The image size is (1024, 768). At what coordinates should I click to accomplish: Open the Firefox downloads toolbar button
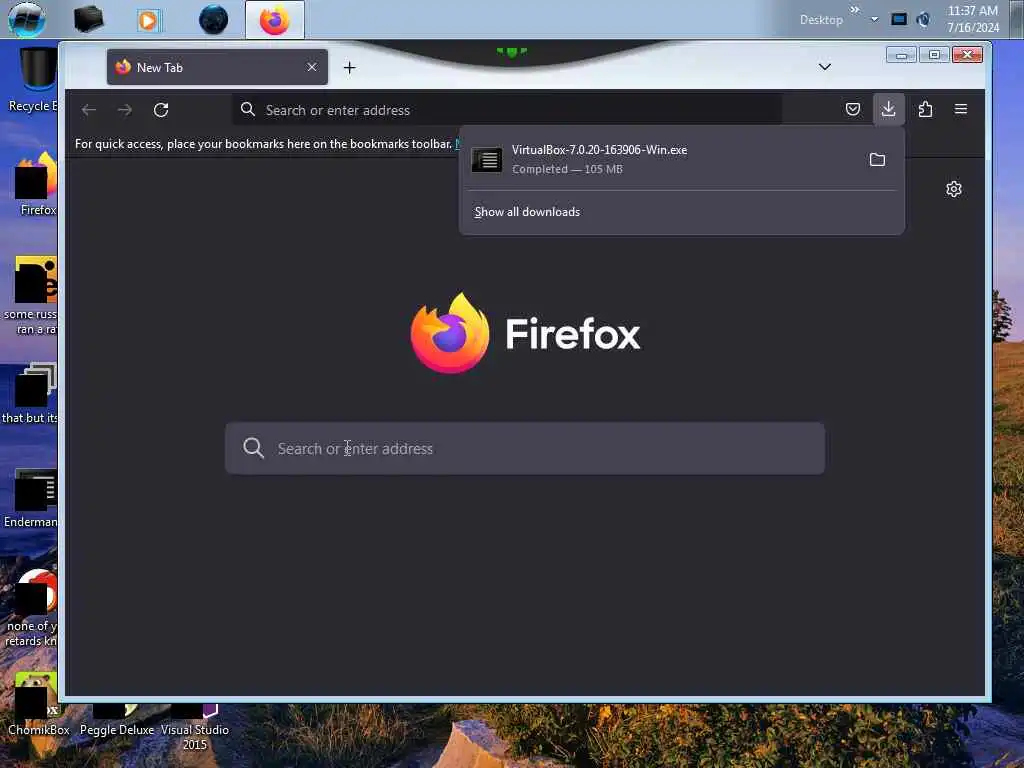point(888,109)
